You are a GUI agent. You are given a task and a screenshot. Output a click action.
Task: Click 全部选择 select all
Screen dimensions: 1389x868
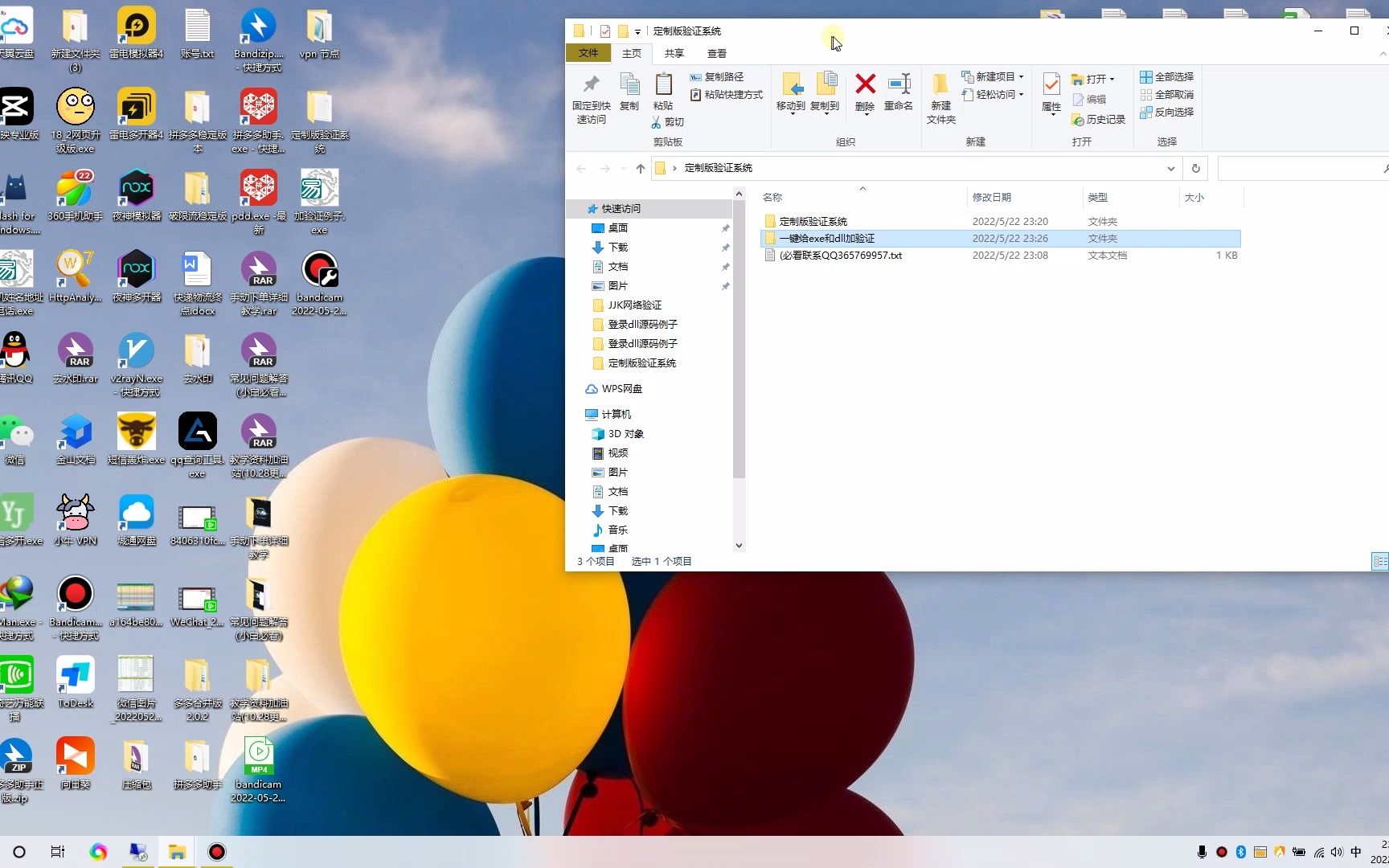coord(1166,77)
